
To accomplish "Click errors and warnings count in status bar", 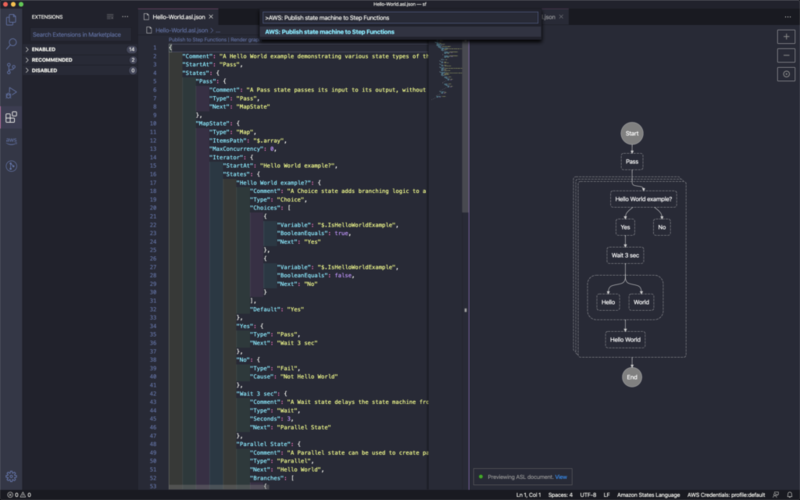I will coord(19,494).
